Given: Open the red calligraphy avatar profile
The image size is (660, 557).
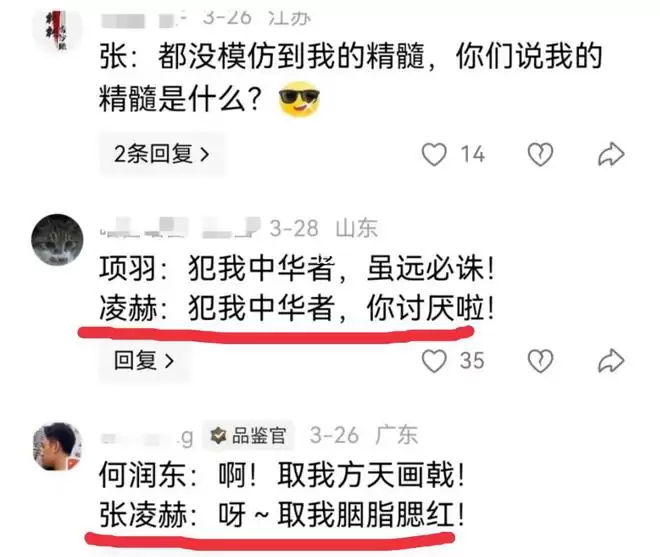Looking at the screenshot, I should pos(57,30).
